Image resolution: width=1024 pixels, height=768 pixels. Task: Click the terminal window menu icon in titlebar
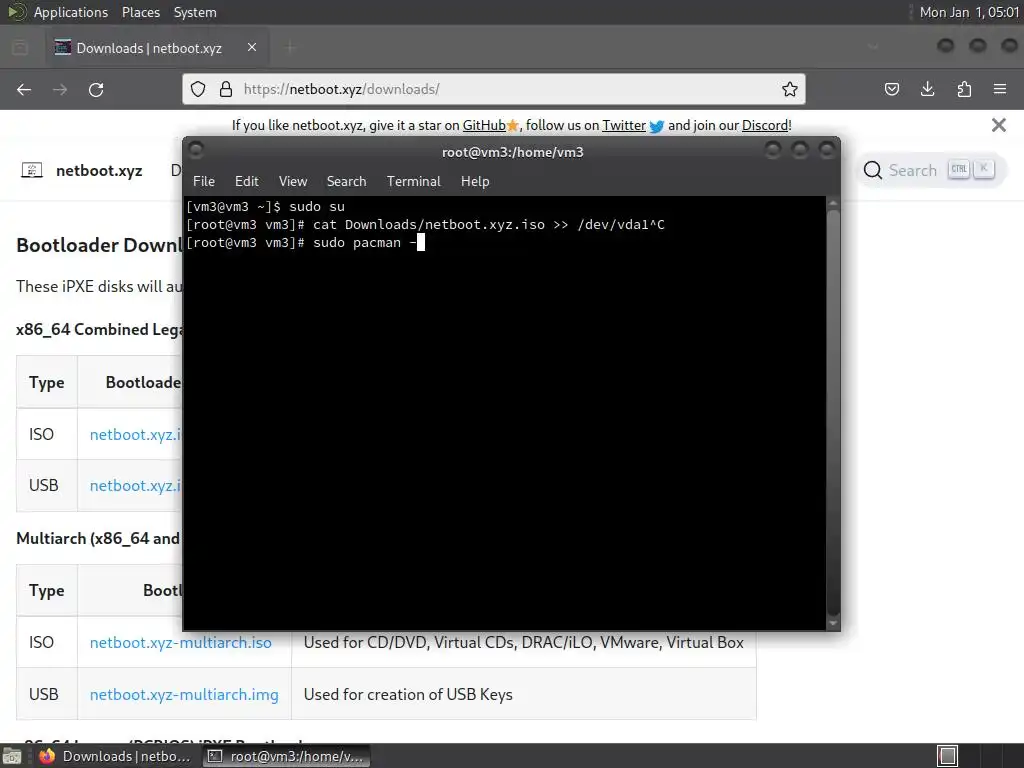[x=196, y=150]
